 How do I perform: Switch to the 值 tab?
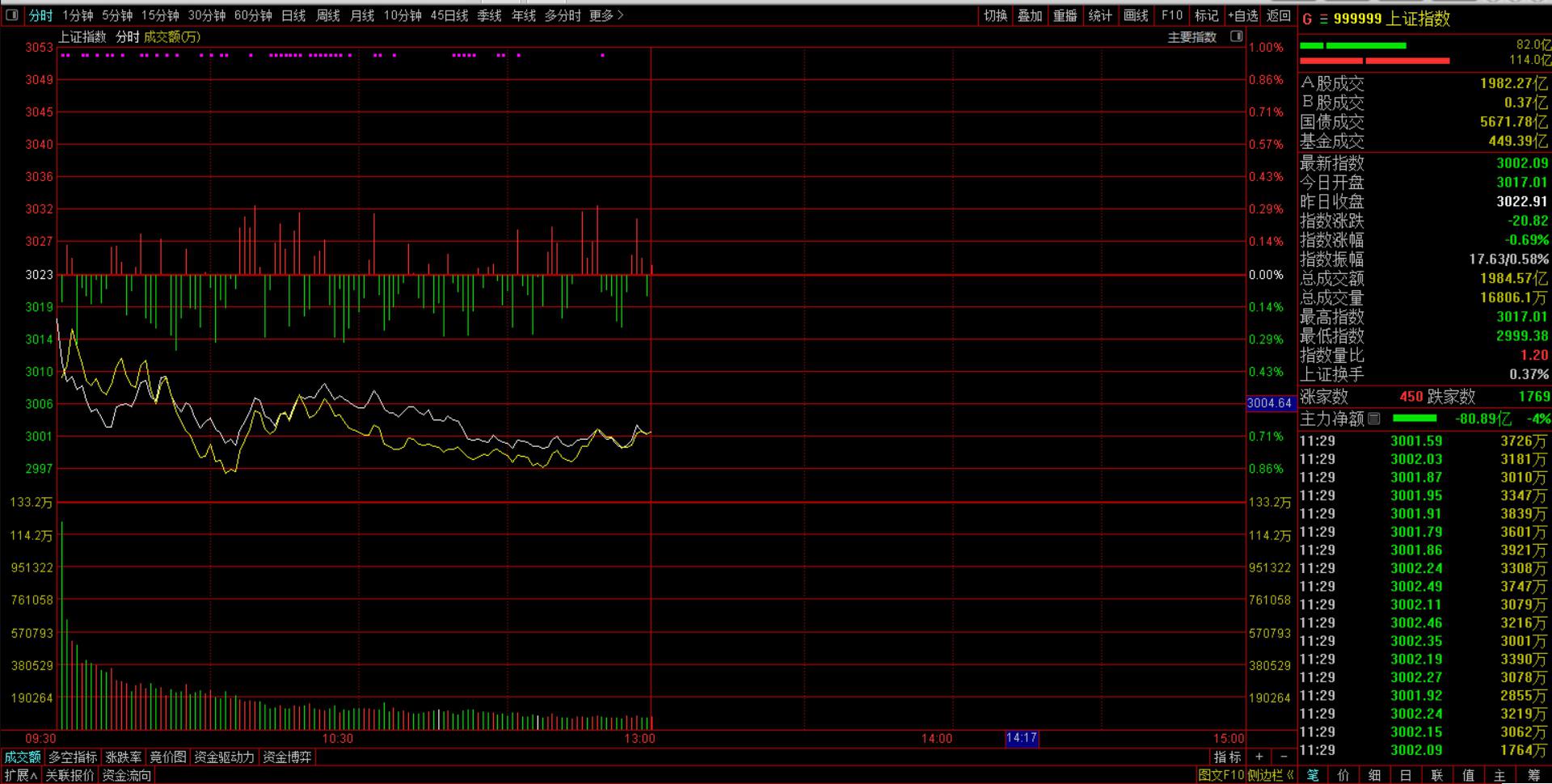[x=1469, y=775]
